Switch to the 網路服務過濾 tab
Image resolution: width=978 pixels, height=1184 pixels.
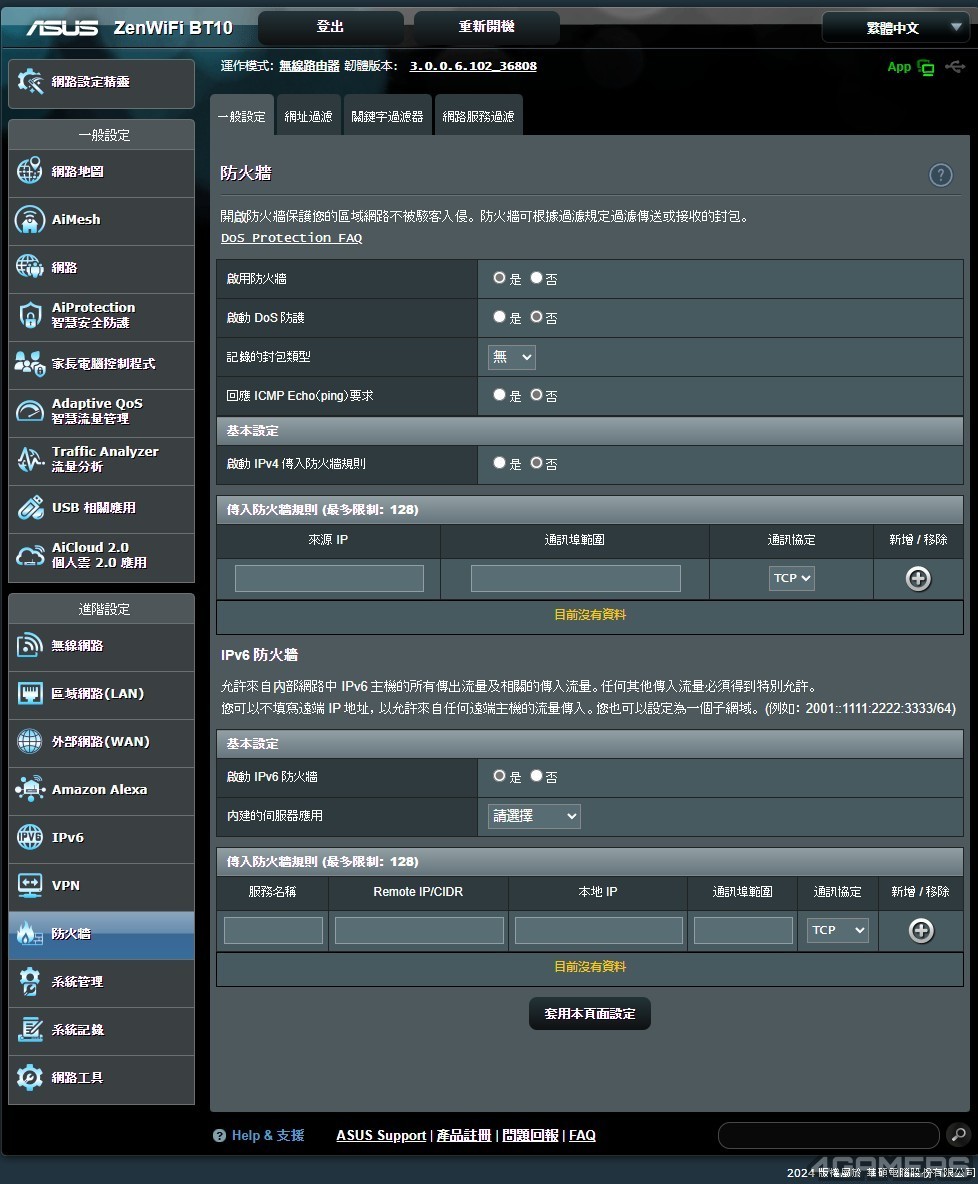479,116
